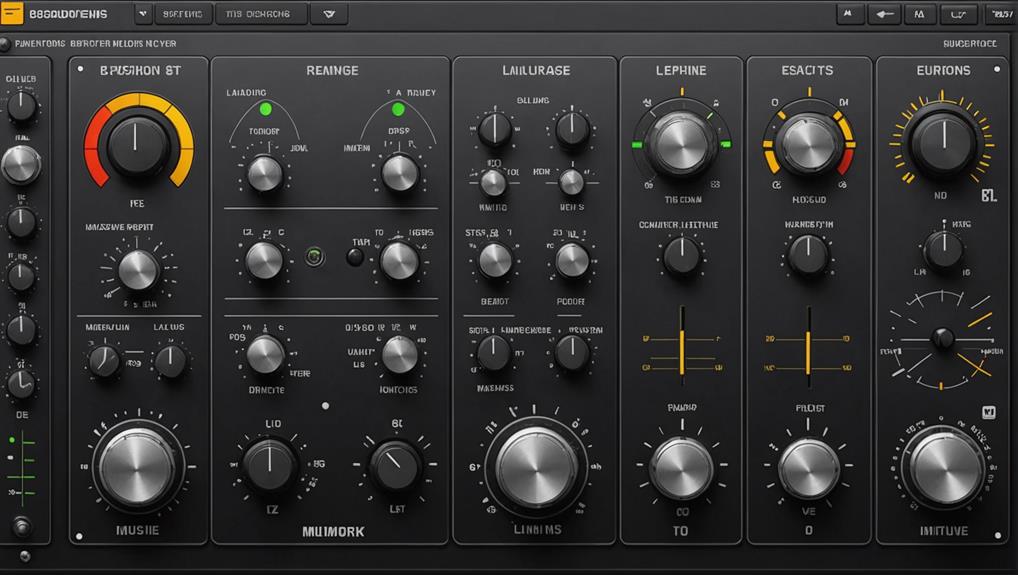Click the UEII S small silver knob
The width and height of the screenshot is (1018, 575).
coord(571,183)
